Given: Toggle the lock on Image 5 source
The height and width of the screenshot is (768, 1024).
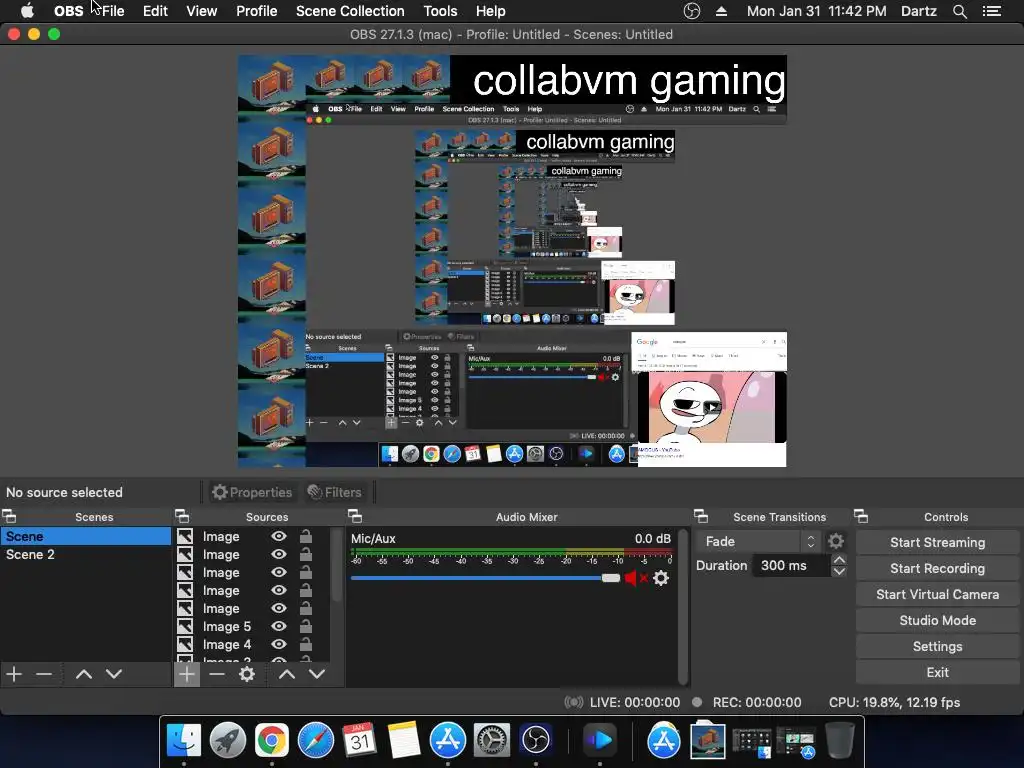Looking at the screenshot, I should tap(306, 626).
